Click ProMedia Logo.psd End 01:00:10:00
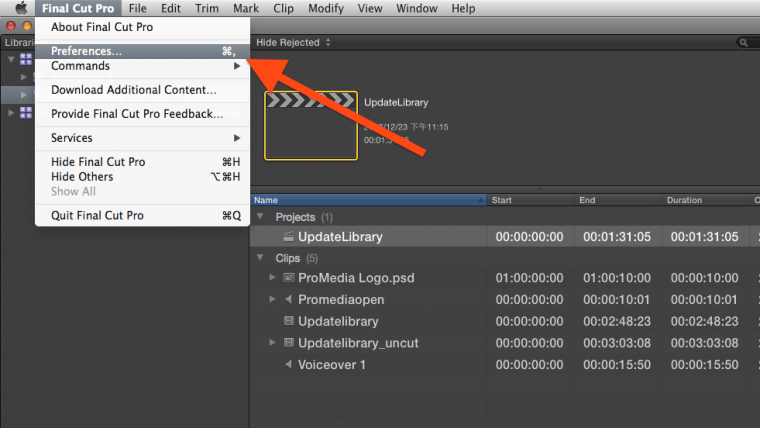 pos(617,278)
